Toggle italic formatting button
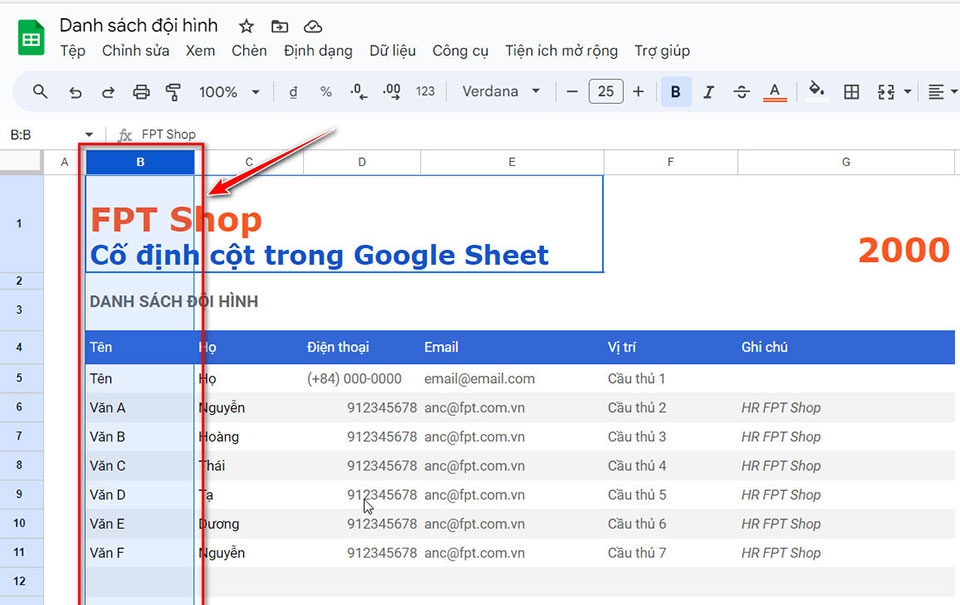 [708, 92]
